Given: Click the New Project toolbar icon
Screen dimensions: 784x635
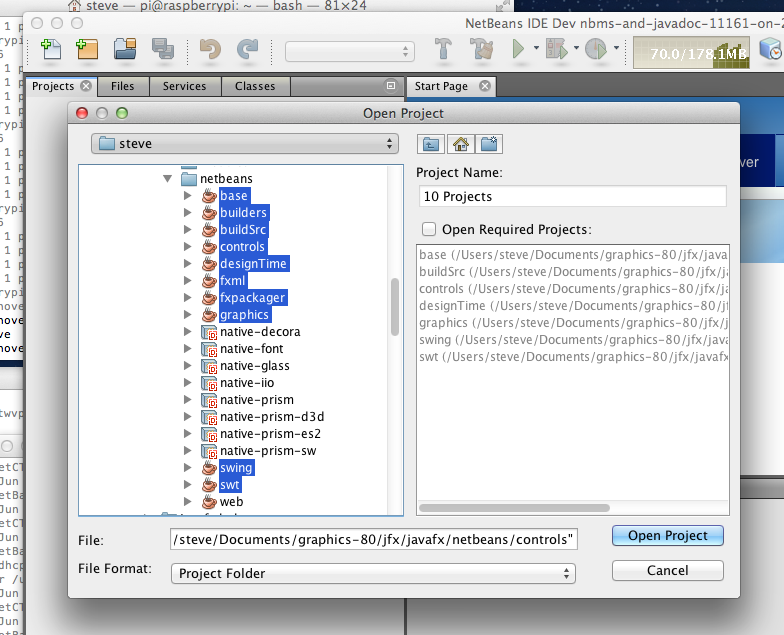Looking at the screenshot, I should point(87,48).
